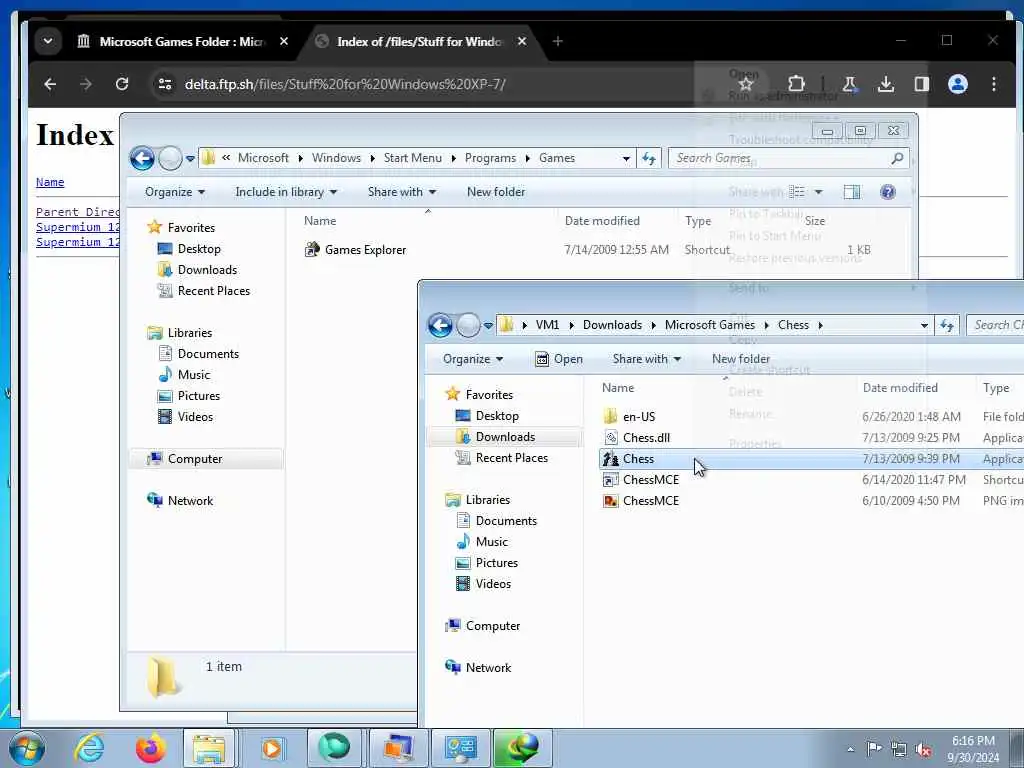Open Downloads in Chess window sidebar
Screen dimensions: 1024x768
(x=504, y=437)
